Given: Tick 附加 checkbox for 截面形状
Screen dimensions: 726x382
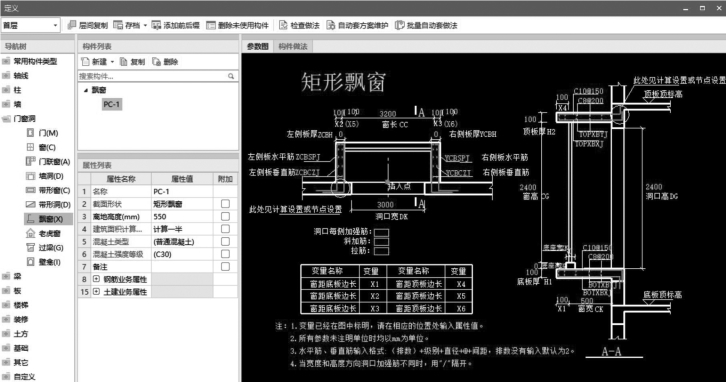Looking at the screenshot, I should [225, 204].
